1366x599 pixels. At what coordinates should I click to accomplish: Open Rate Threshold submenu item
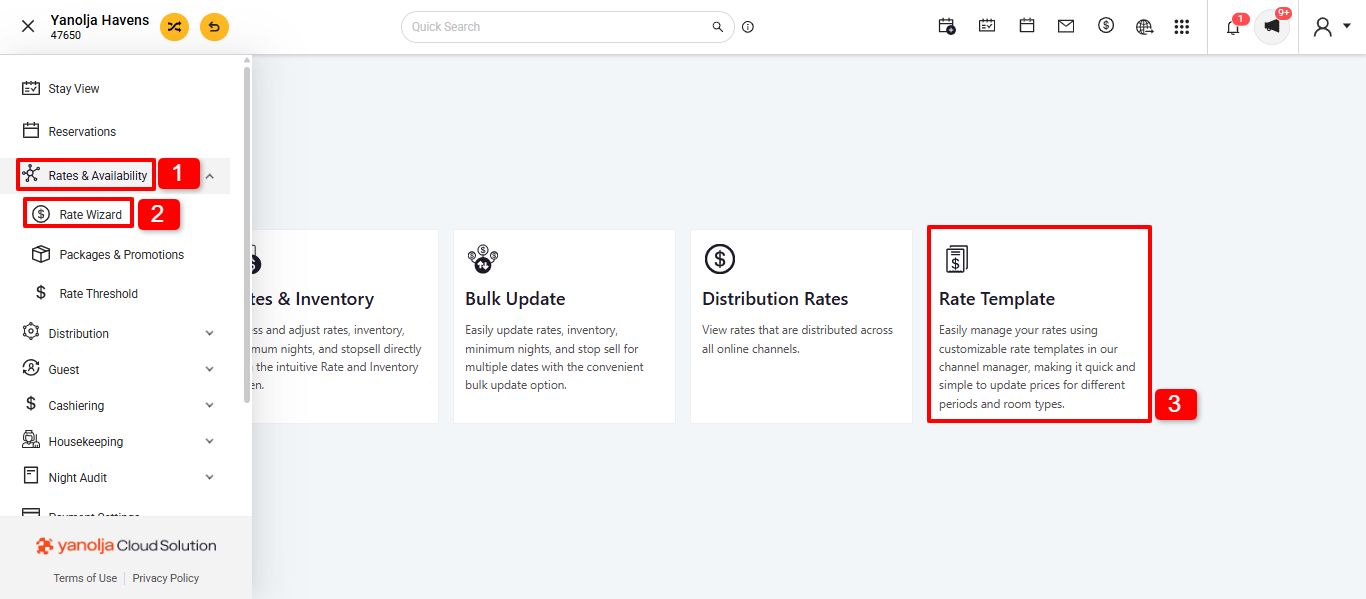(x=99, y=294)
